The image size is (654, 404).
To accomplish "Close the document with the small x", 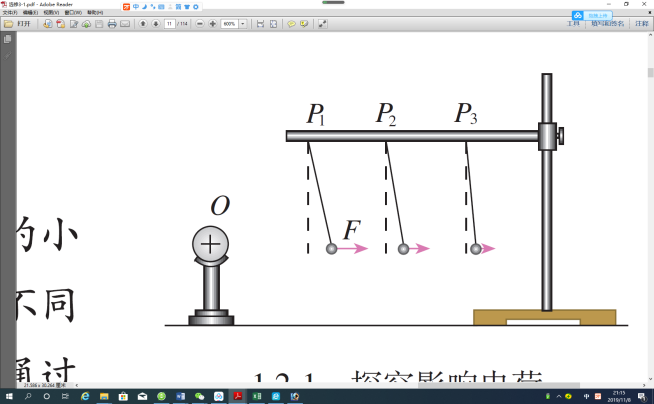I will pyautogui.click(x=649, y=13).
